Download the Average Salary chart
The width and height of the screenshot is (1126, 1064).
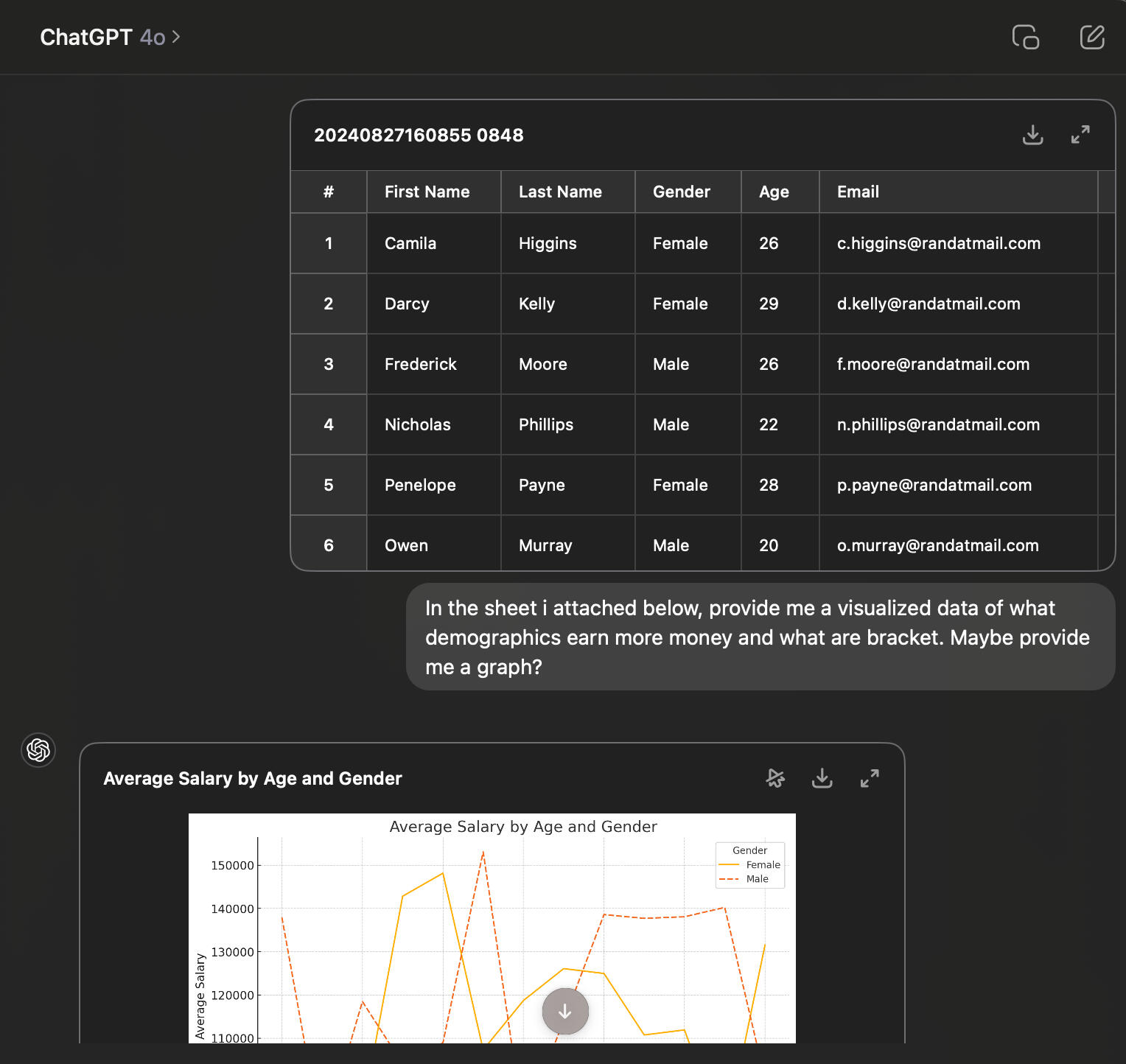point(822,778)
